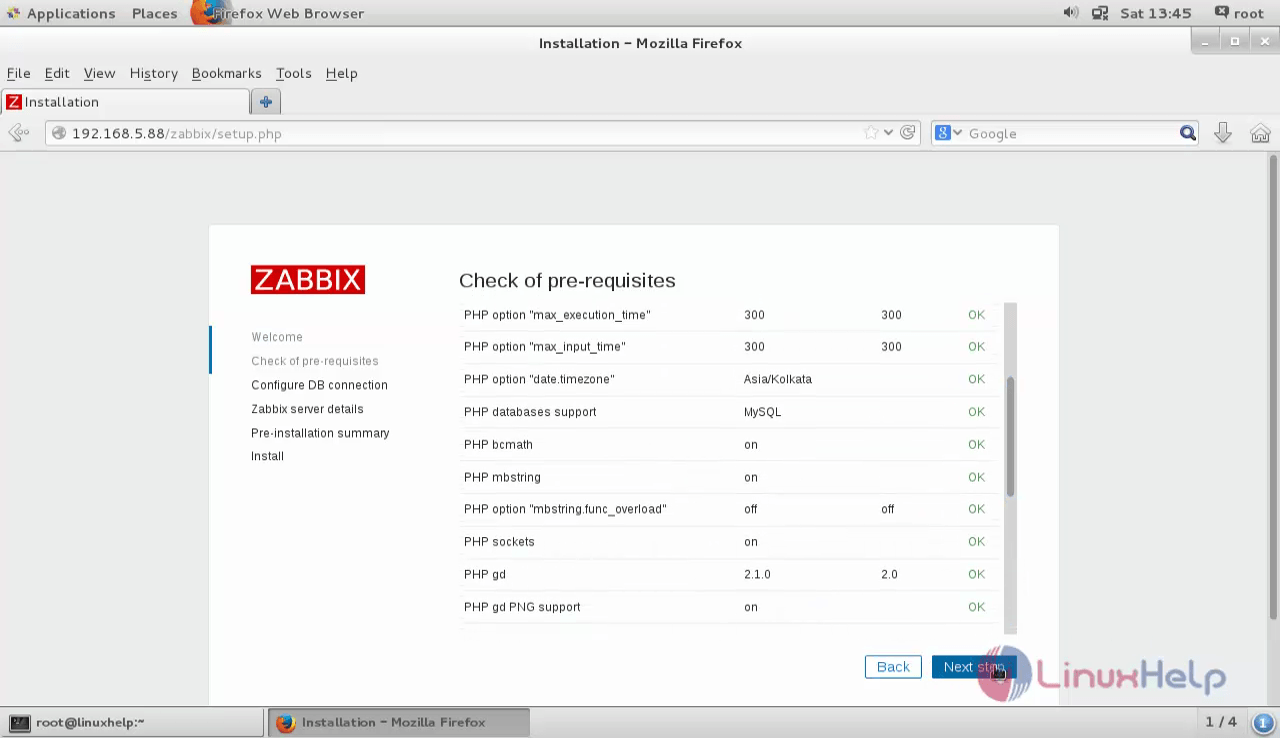Click the "Asia/Kolkata" timezone value
Viewport: 1280px width, 738px height.
tap(778, 379)
